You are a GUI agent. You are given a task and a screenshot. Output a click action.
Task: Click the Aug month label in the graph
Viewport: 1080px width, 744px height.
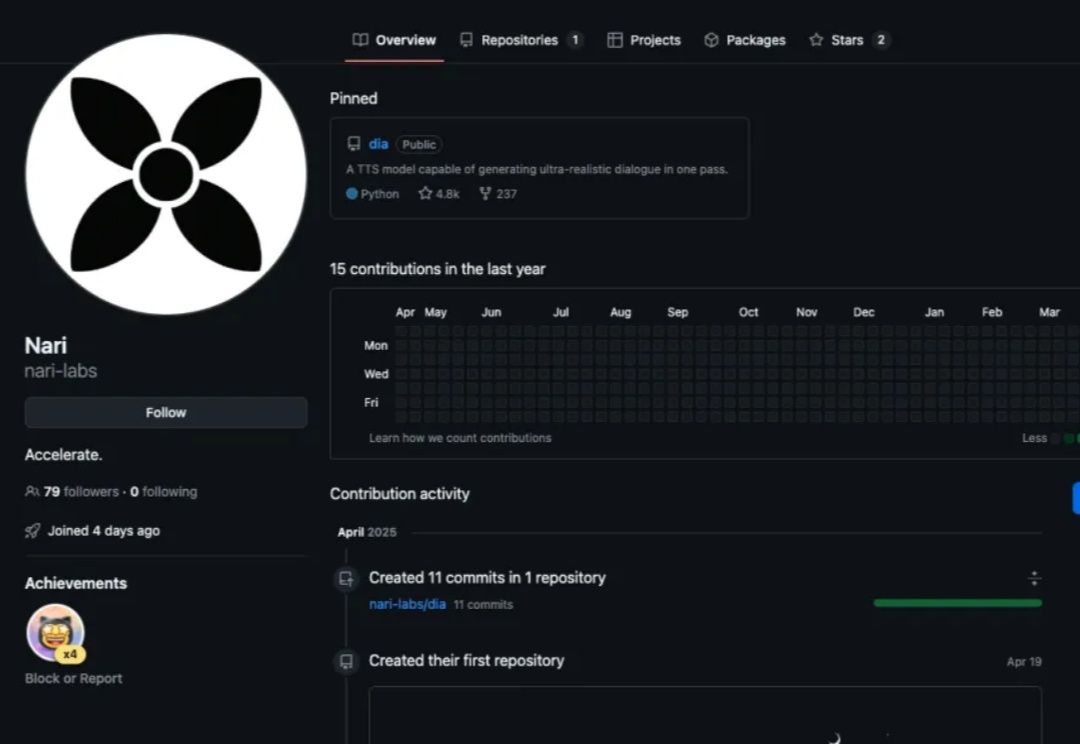pyautogui.click(x=621, y=312)
